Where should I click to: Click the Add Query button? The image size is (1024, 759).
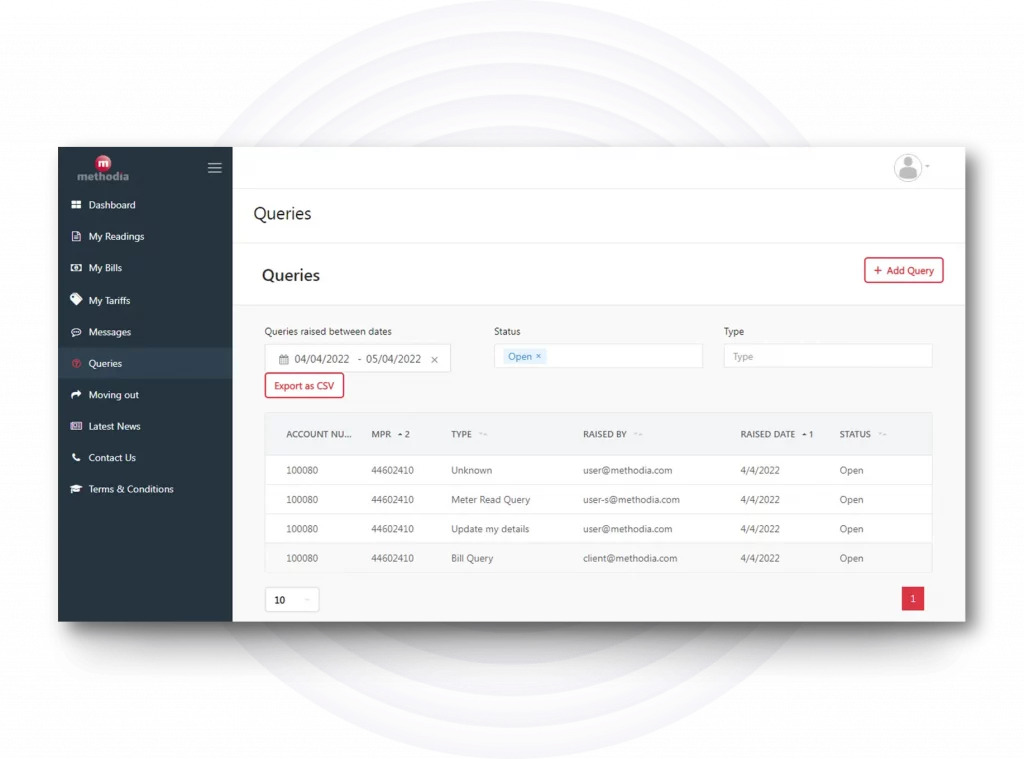[903, 270]
